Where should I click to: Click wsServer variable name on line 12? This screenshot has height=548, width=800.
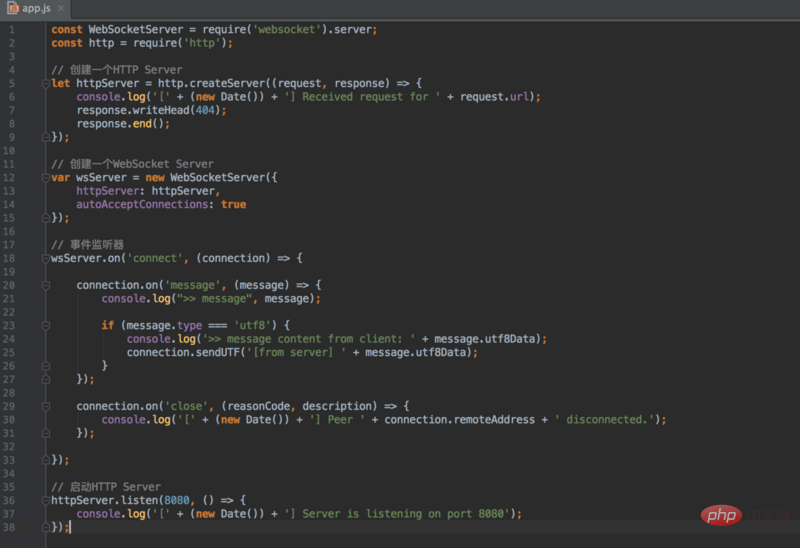[101, 178]
